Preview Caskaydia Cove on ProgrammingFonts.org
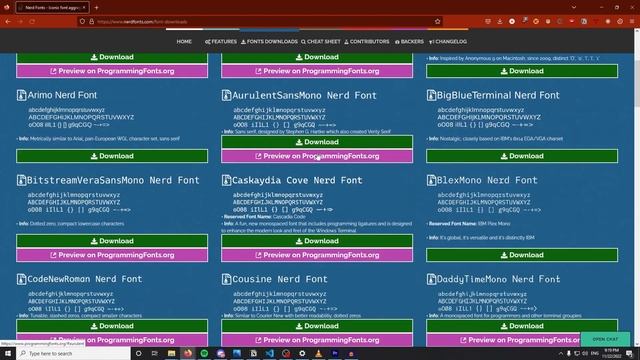 click(x=317, y=255)
